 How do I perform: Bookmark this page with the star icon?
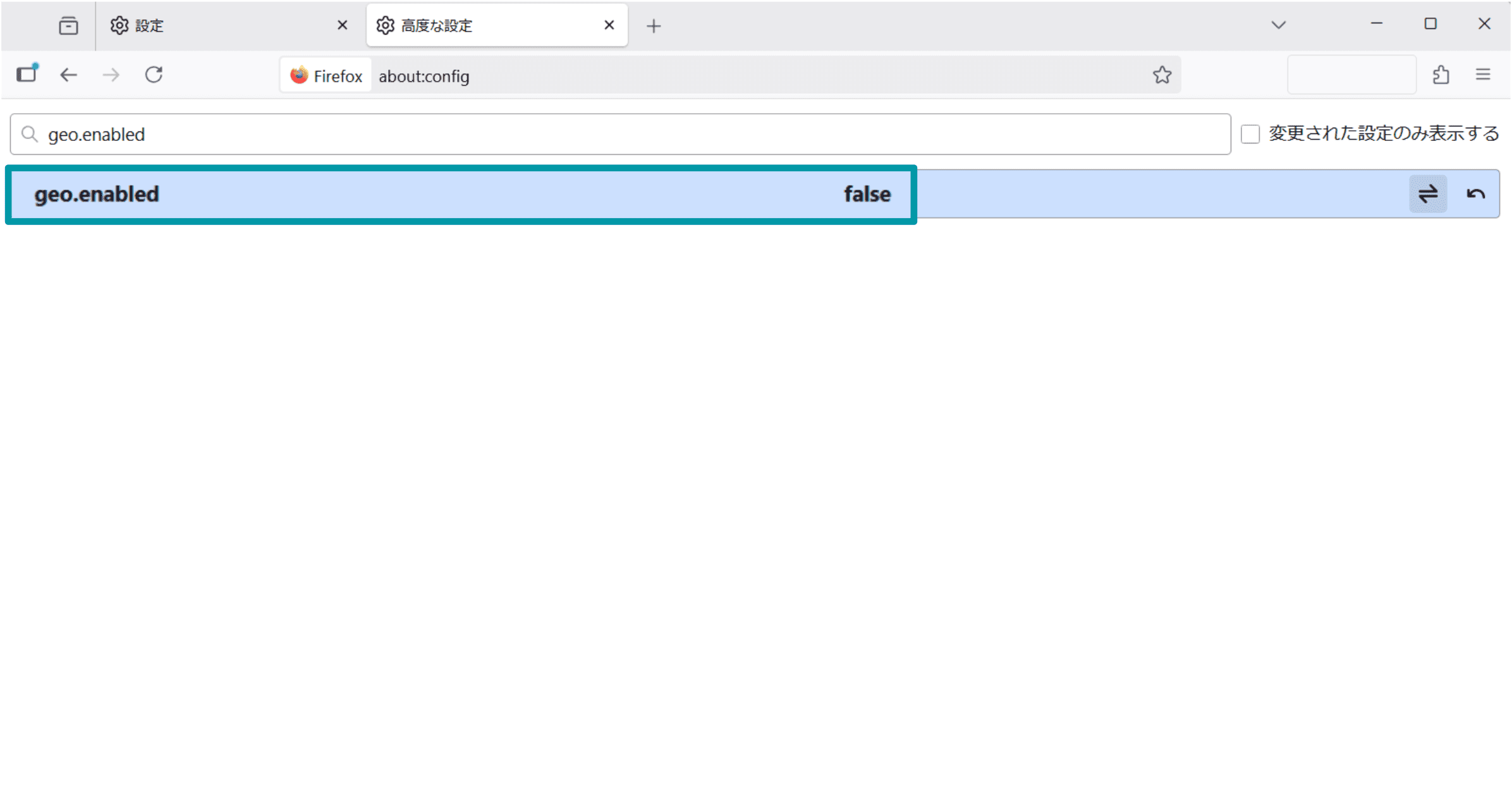[1162, 75]
